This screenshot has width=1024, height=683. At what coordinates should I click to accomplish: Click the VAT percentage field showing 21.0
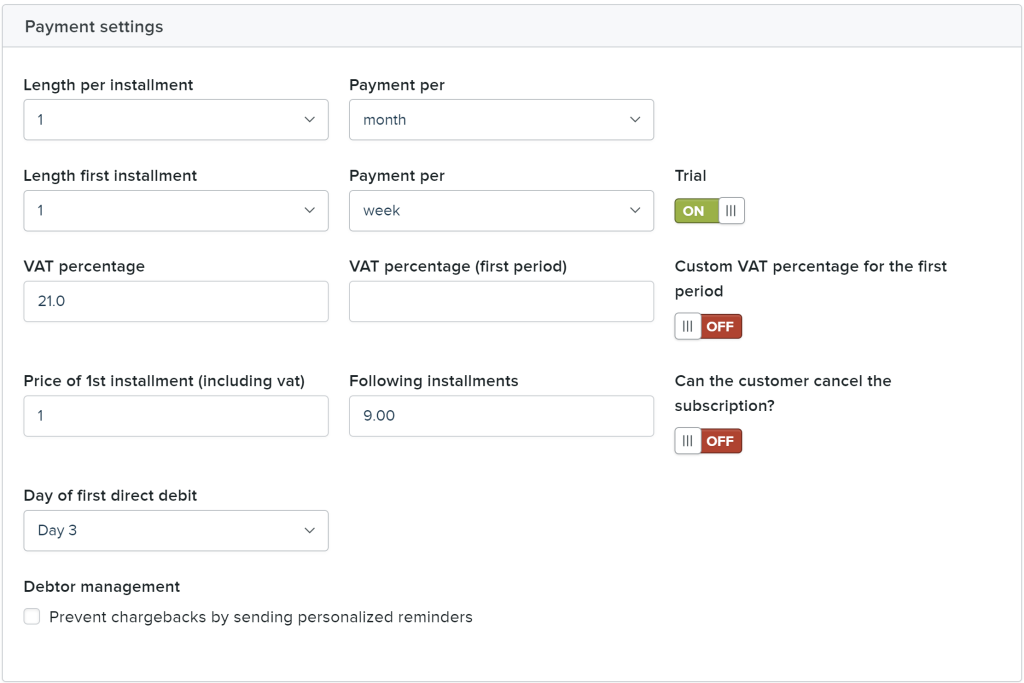click(x=176, y=301)
